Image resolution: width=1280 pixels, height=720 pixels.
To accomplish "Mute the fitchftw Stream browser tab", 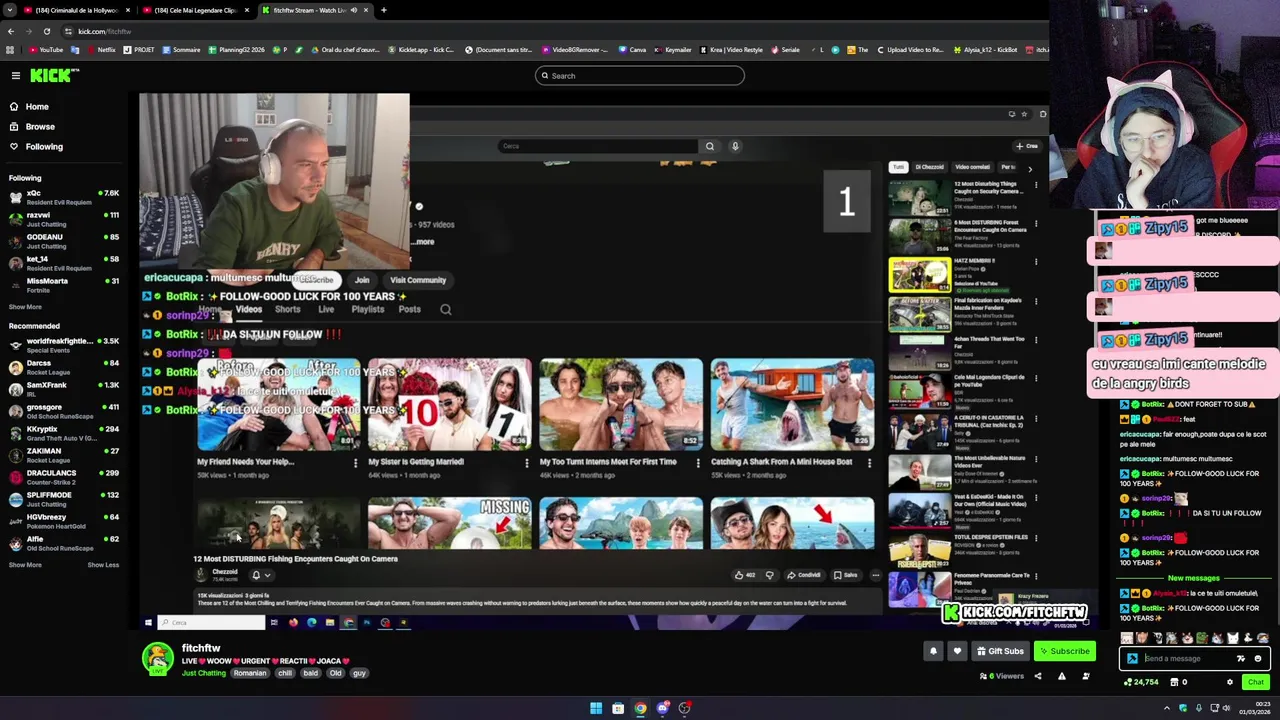I will pyautogui.click(x=353, y=10).
